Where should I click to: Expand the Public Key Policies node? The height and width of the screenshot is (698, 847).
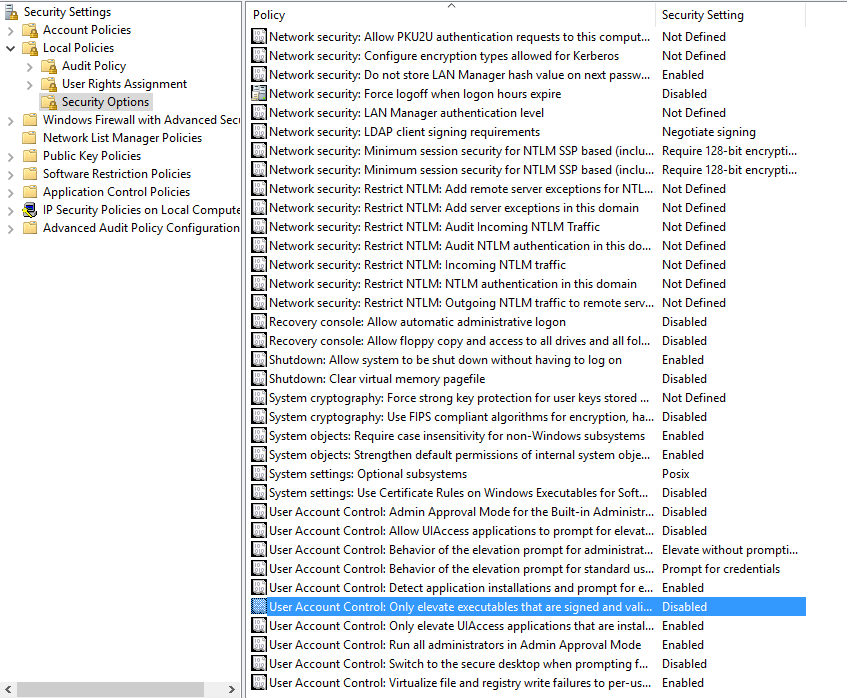[11, 156]
